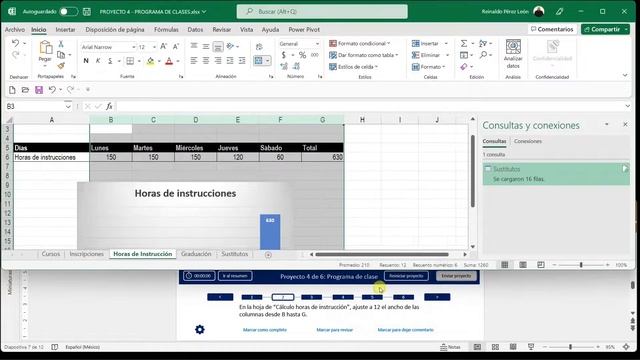
Task: Toggle the Autoguardado switch
Action: tap(68, 11)
